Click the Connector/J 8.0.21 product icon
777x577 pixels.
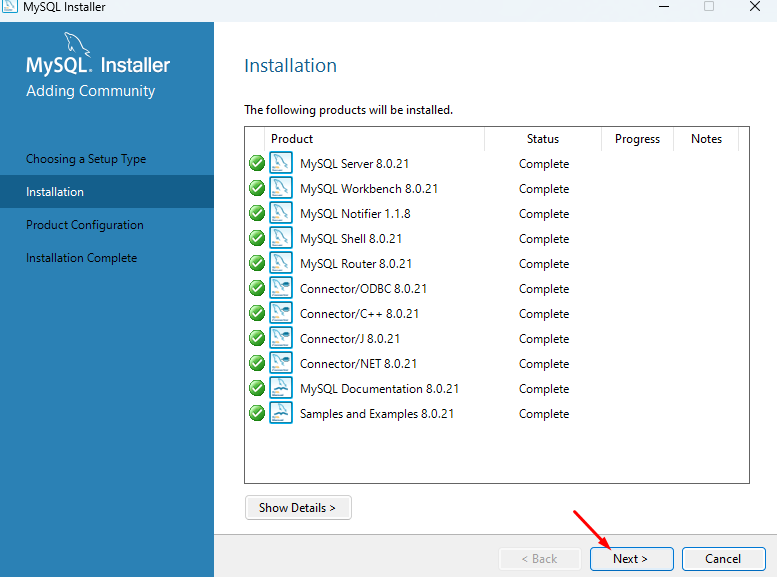point(280,338)
